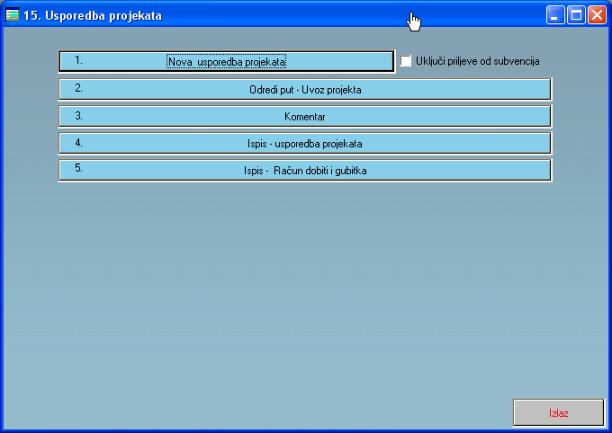
Task: Click the red Izlaz exit button
Action: point(558,413)
